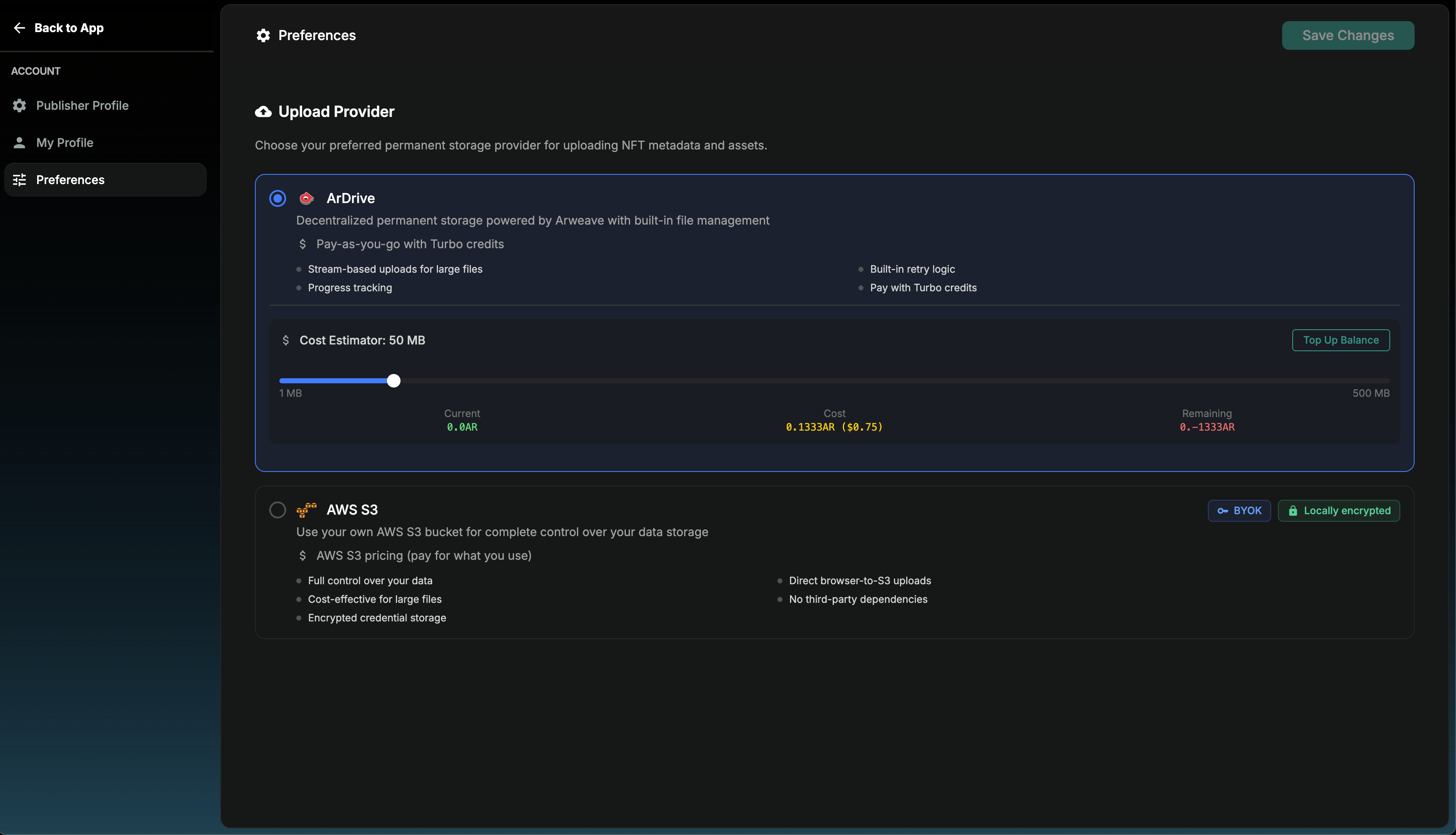Screen dimensions: 1456x835
Task: Click the gear icon next to Publisher Profile
Action: point(19,106)
